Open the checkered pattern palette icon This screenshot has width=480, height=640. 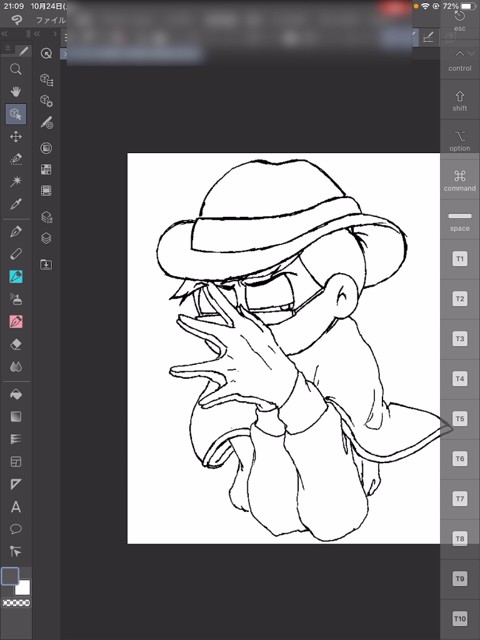tap(46, 169)
